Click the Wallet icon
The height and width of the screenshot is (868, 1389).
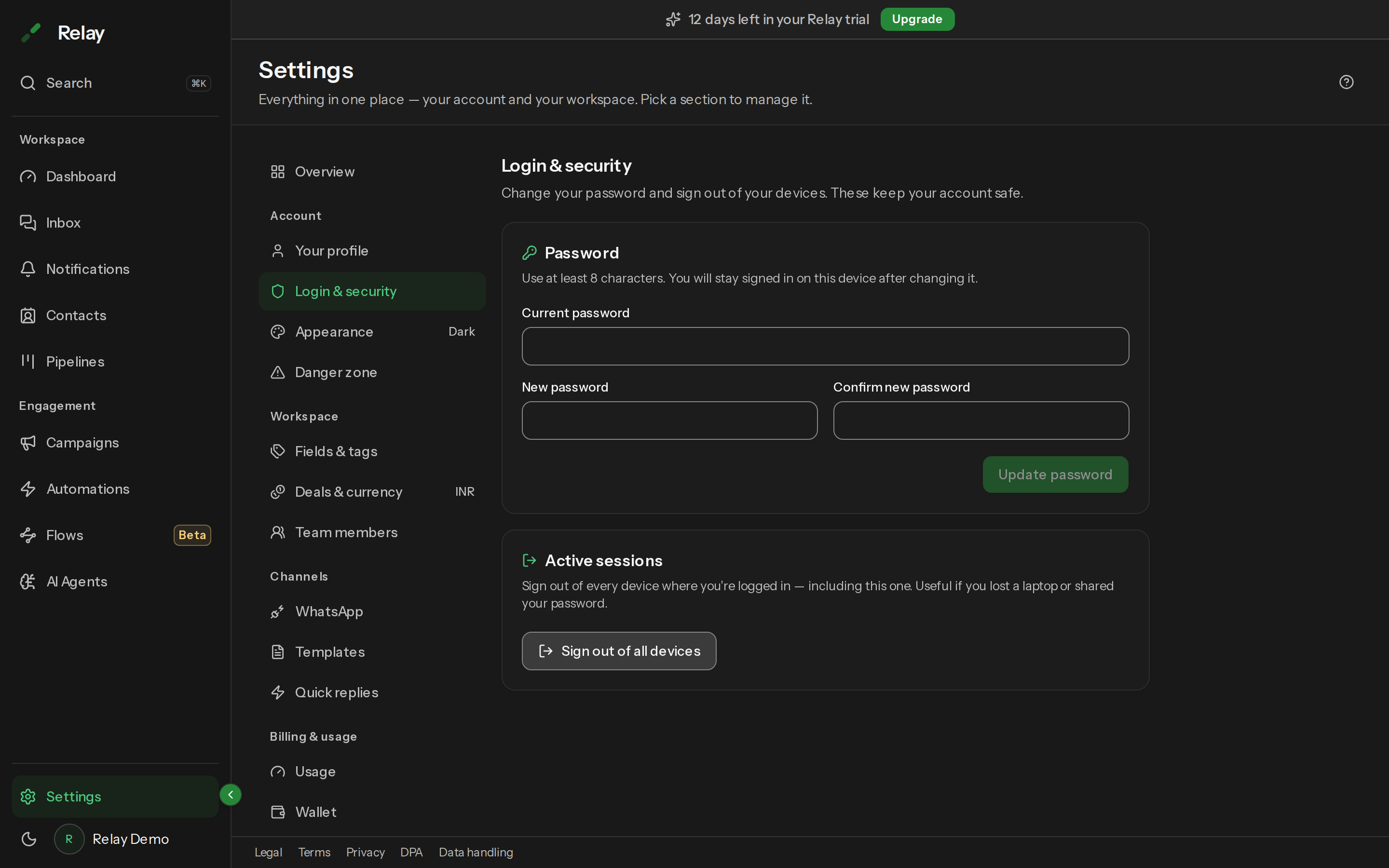tap(278, 812)
